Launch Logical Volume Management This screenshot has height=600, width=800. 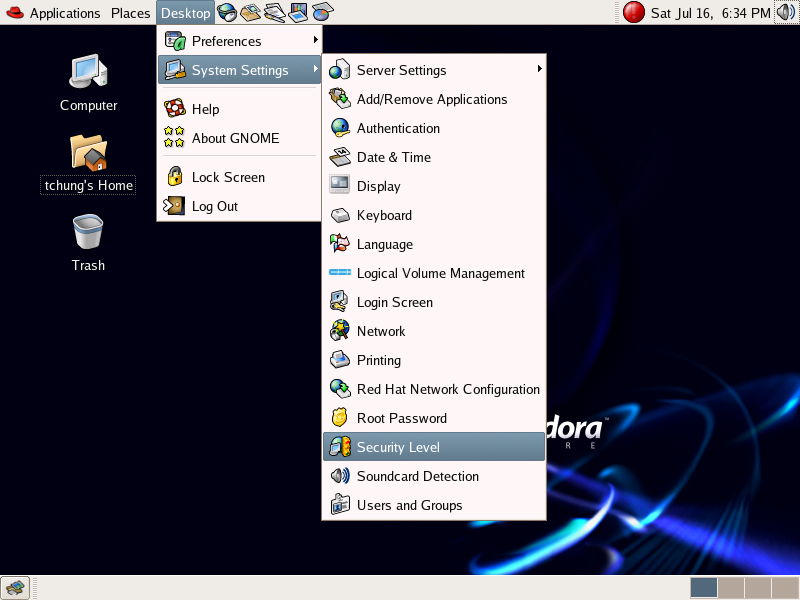(434, 273)
